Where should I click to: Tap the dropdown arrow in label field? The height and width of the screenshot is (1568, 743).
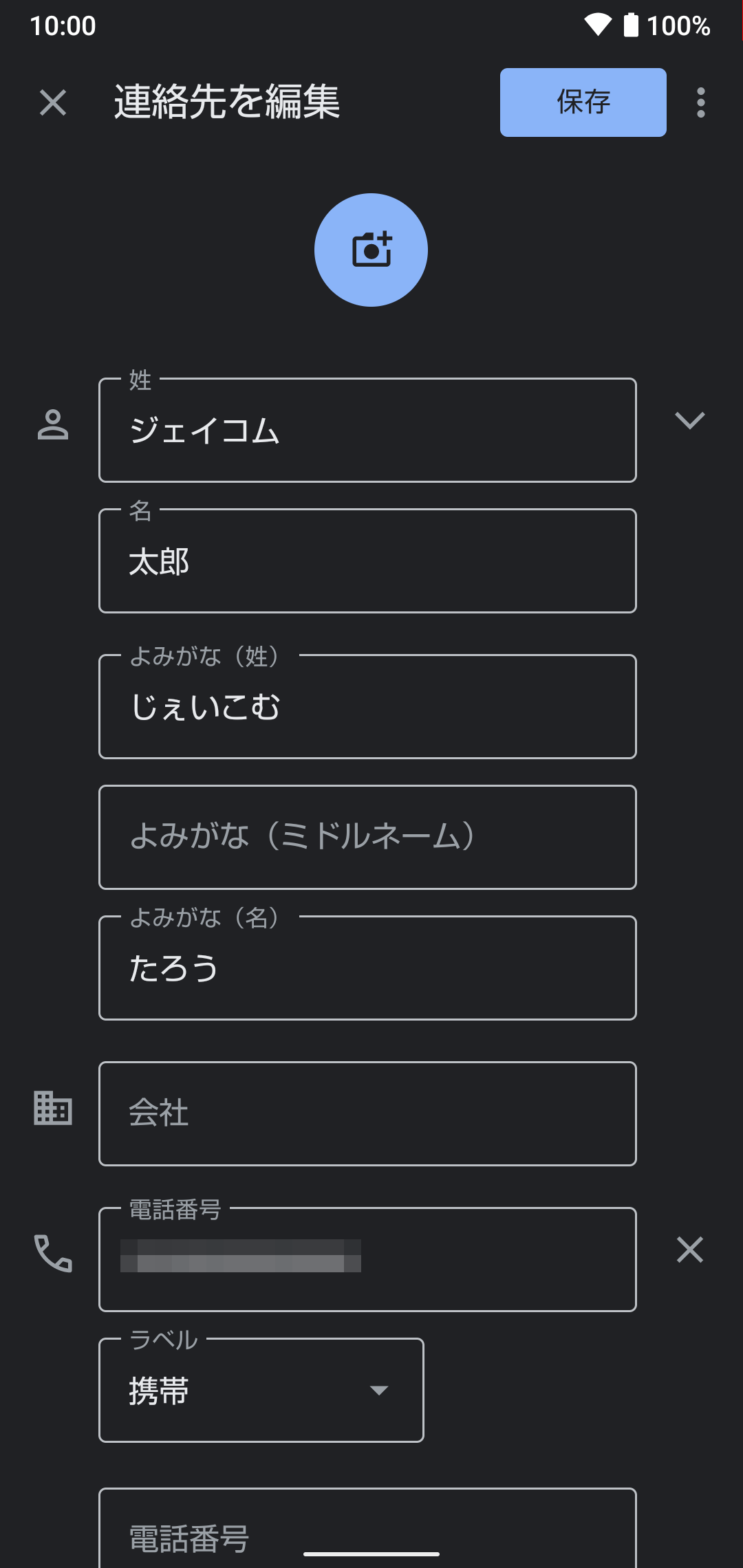pyautogui.click(x=379, y=1390)
